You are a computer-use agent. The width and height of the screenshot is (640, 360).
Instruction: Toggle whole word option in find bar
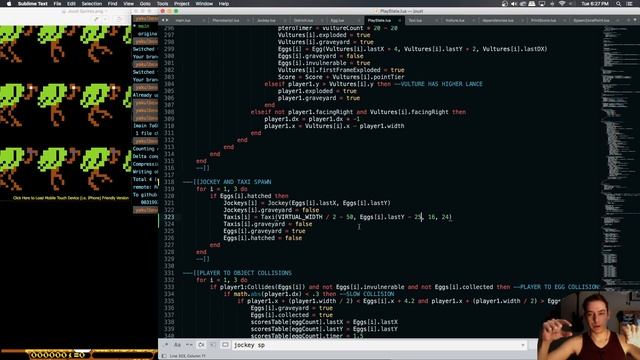pyautogui.click(x=189, y=345)
